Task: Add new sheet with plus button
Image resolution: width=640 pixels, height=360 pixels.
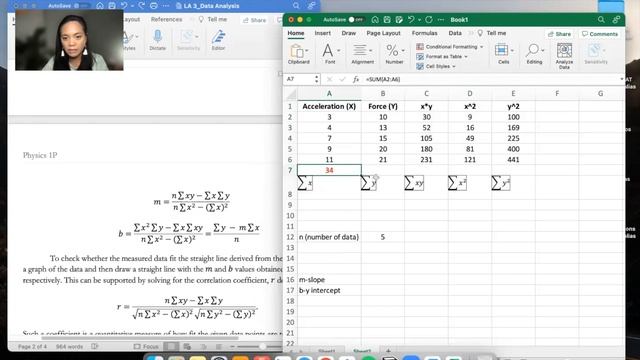Action: point(388,351)
